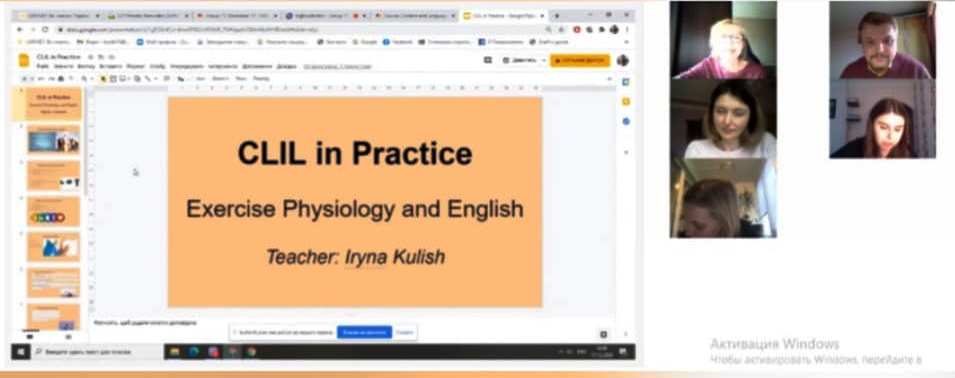
Task: Open the Google Slides home logo
Action: (24, 60)
